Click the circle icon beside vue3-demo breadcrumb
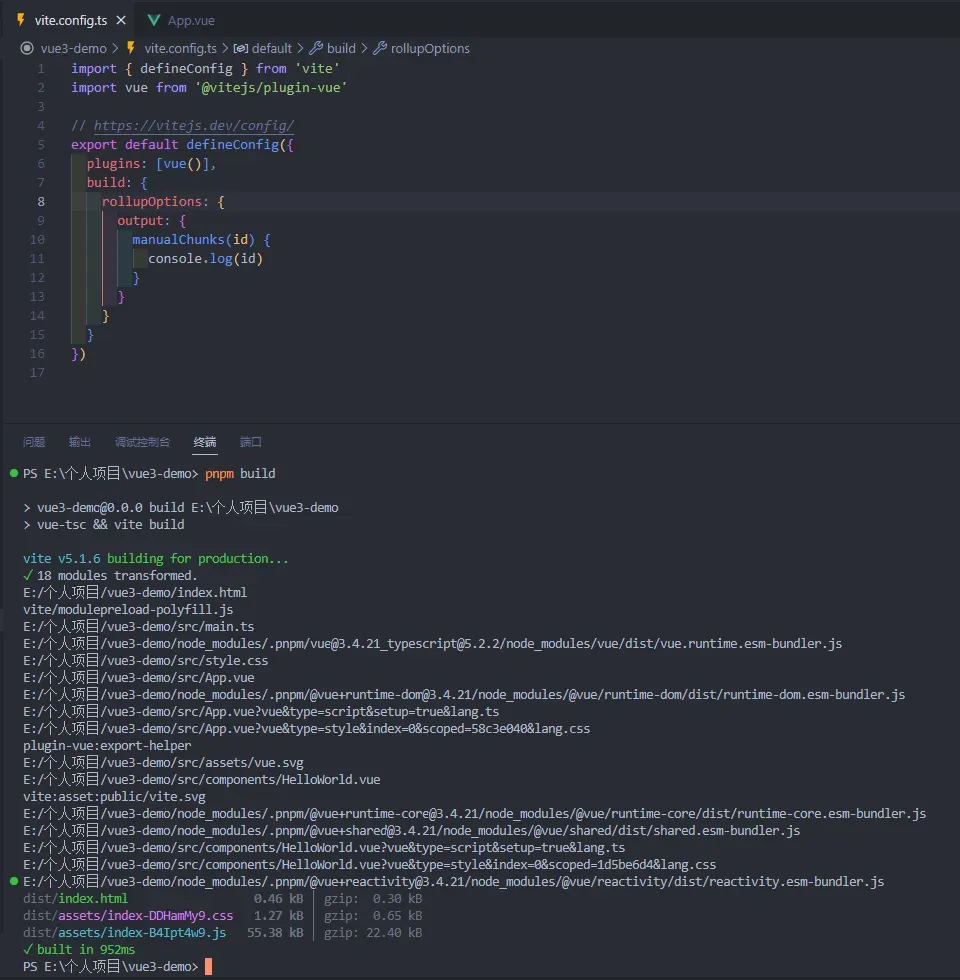 (x=27, y=48)
